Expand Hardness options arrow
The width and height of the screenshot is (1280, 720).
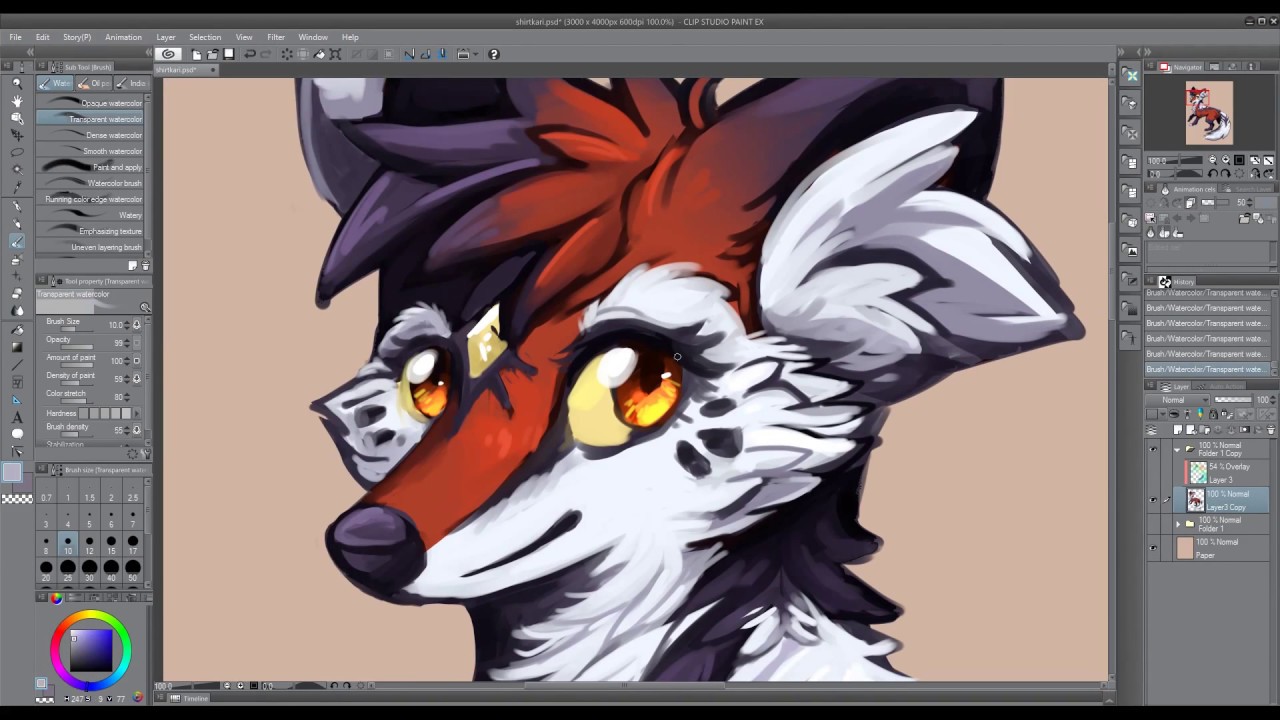136,413
